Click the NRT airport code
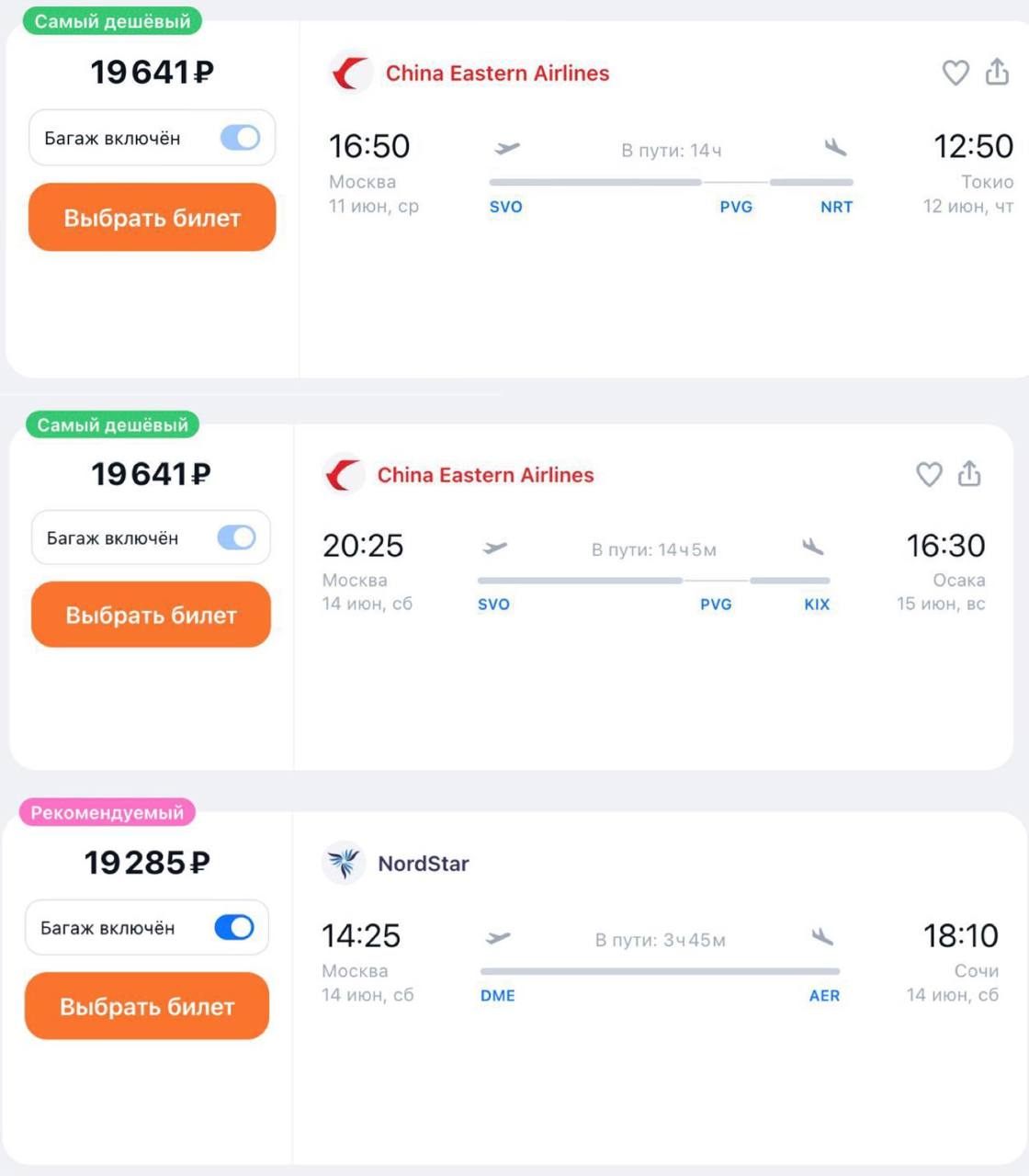Image resolution: width=1029 pixels, height=1176 pixels. pyautogui.click(x=836, y=207)
